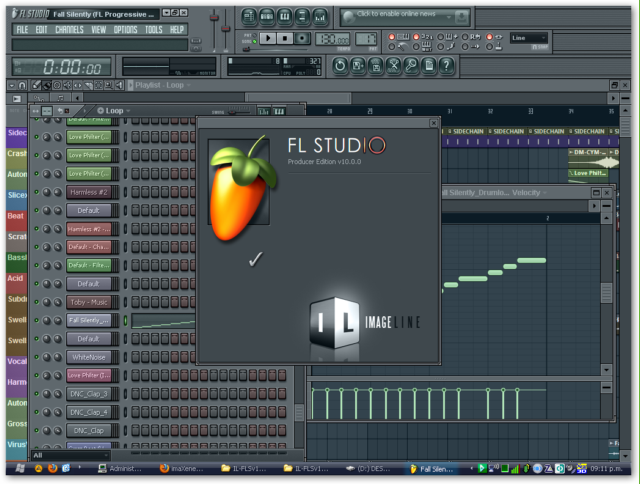Screen dimensions: 640x484
Task: Open the CHANNELS menu
Action: click(x=69, y=29)
